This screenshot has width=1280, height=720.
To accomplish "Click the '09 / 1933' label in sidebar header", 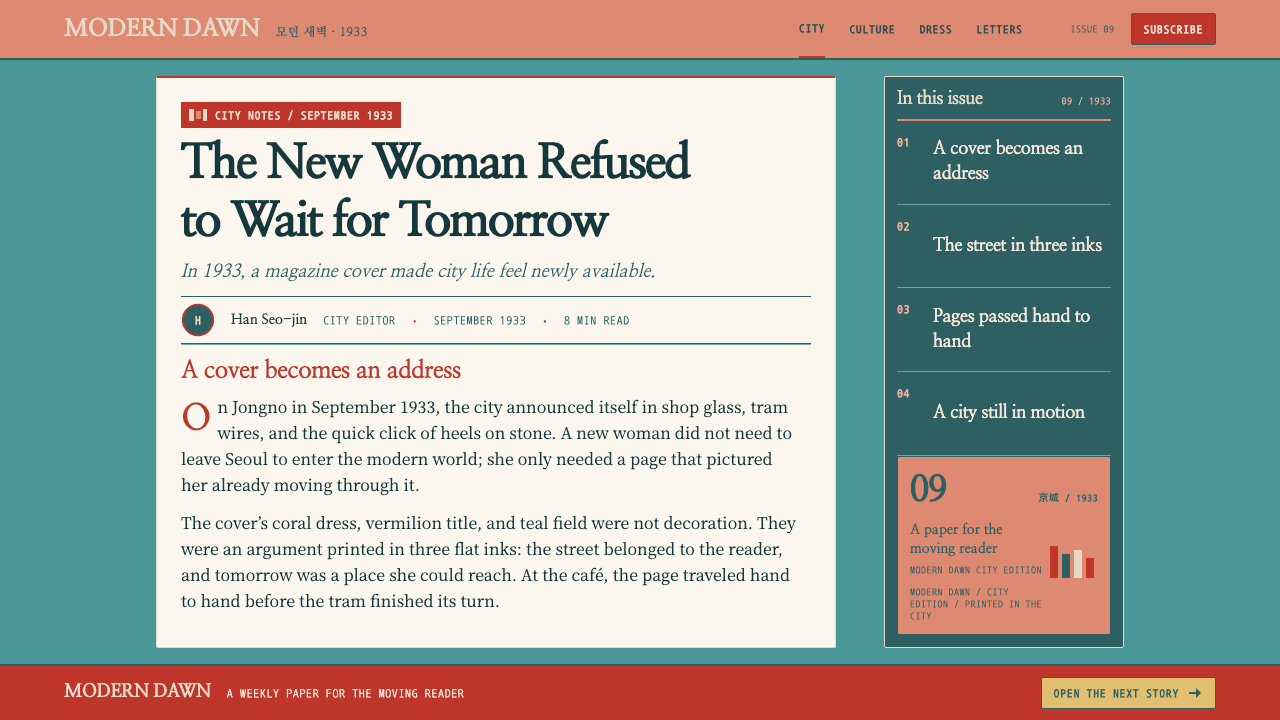I will point(1086,101).
